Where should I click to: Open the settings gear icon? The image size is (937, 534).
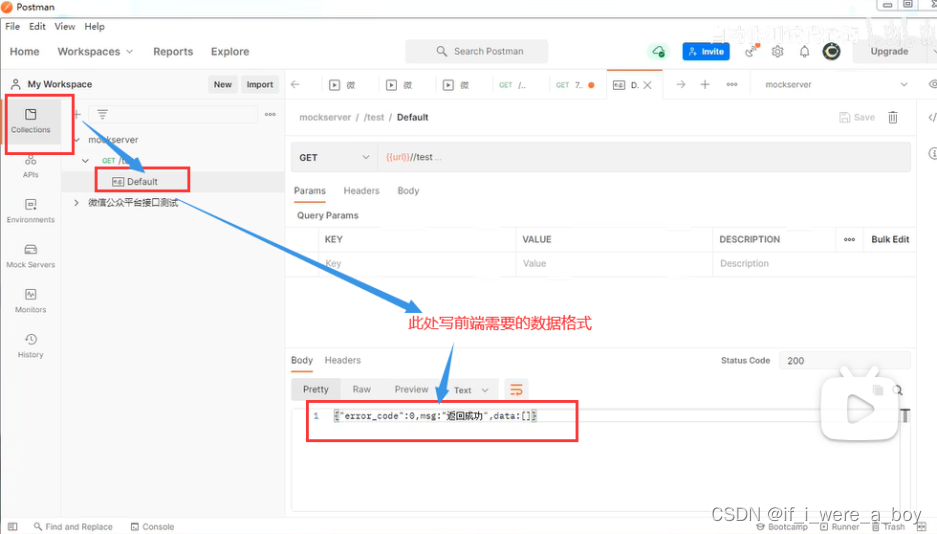point(777,52)
